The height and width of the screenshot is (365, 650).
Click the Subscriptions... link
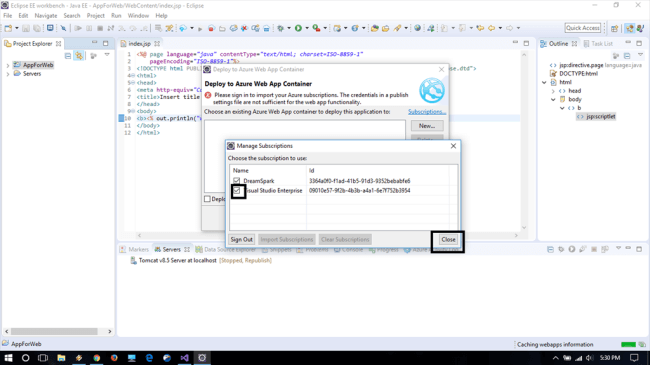click(427, 112)
